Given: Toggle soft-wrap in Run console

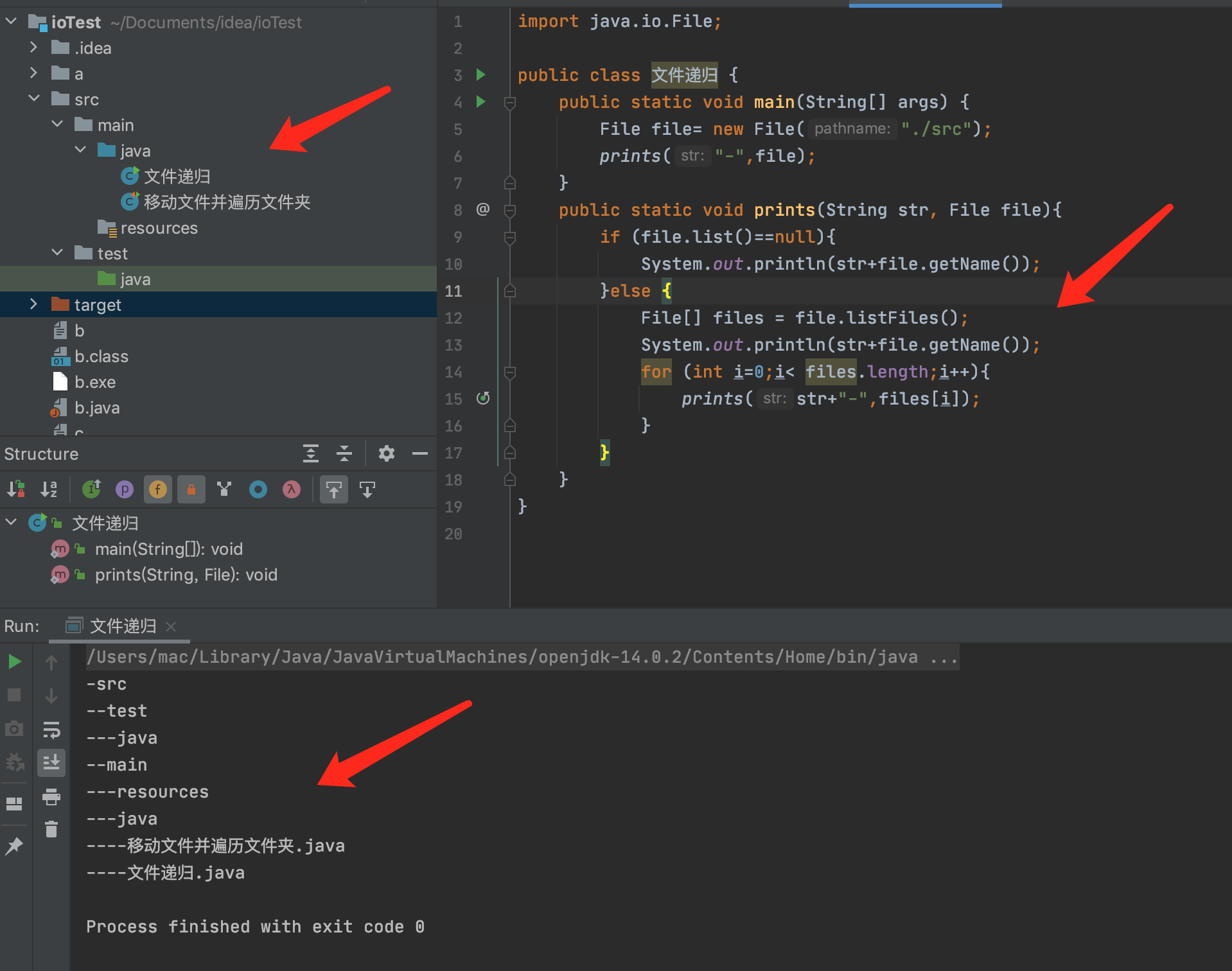Looking at the screenshot, I should (x=51, y=730).
